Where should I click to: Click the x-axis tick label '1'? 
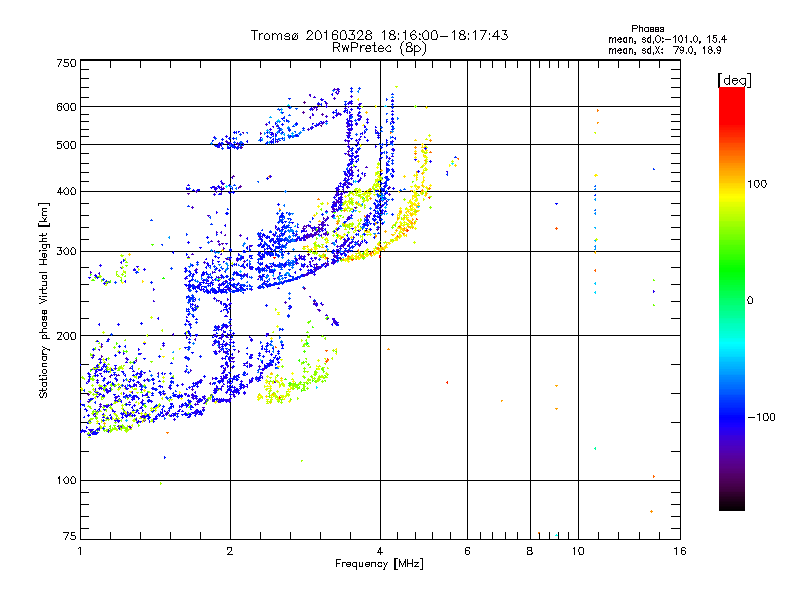pyautogui.click(x=80, y=551)
